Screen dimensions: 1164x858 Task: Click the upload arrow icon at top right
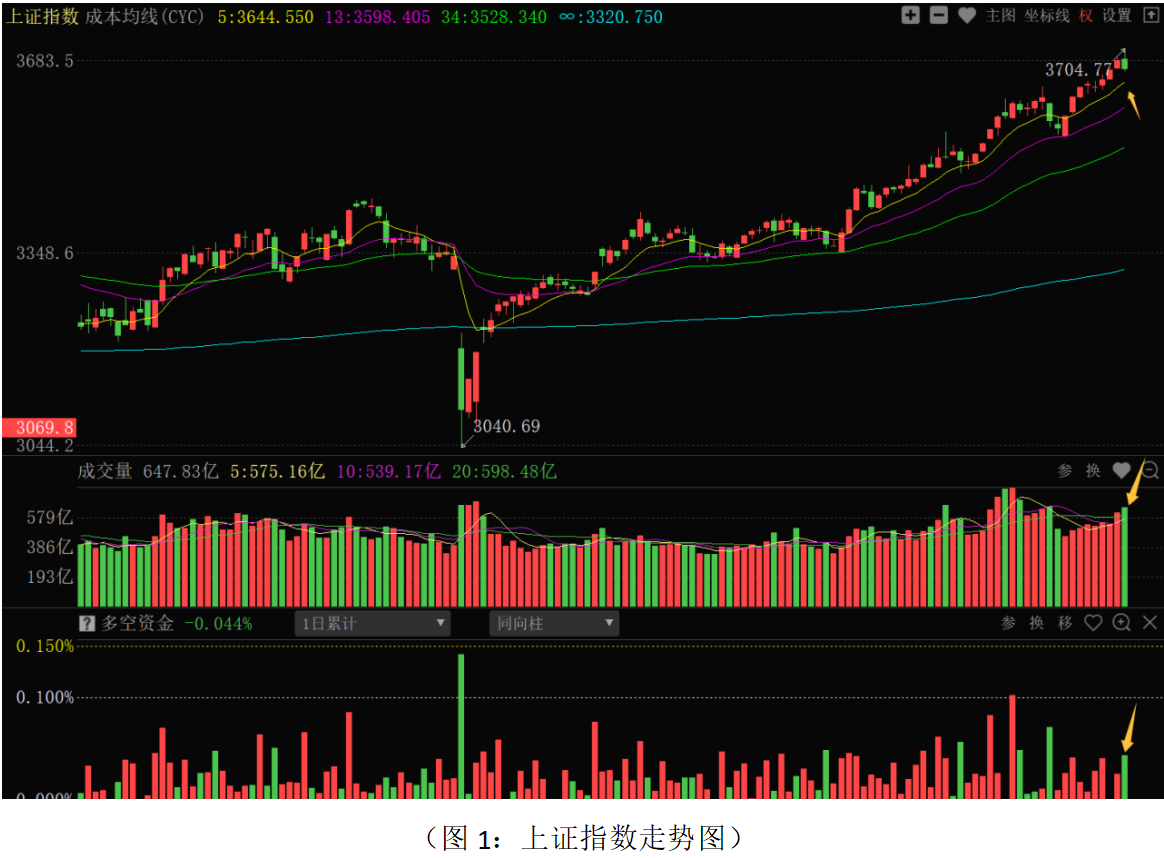(1151, 15)
